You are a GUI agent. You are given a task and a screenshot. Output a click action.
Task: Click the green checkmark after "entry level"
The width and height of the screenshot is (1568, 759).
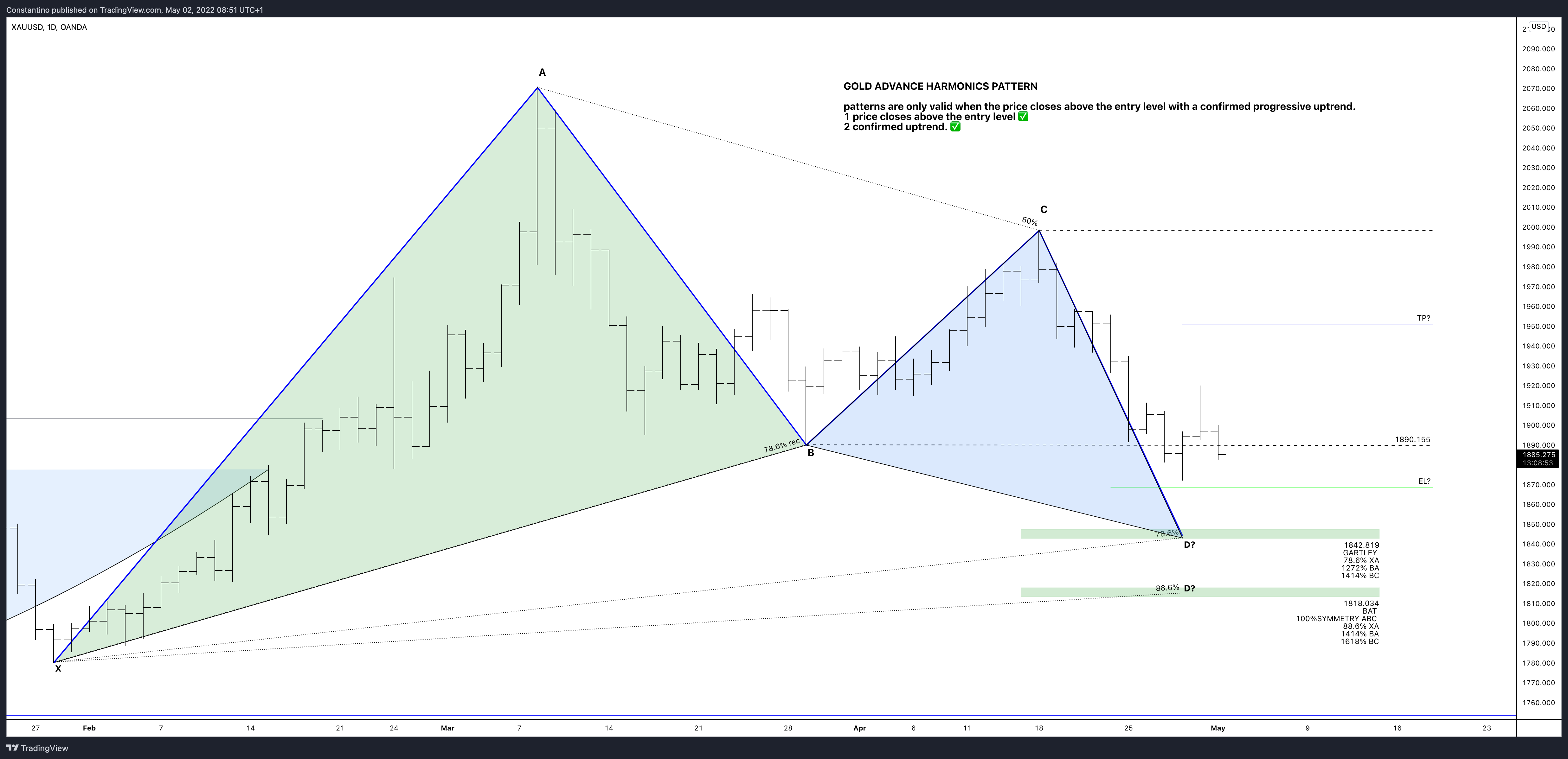(1023, 116)
